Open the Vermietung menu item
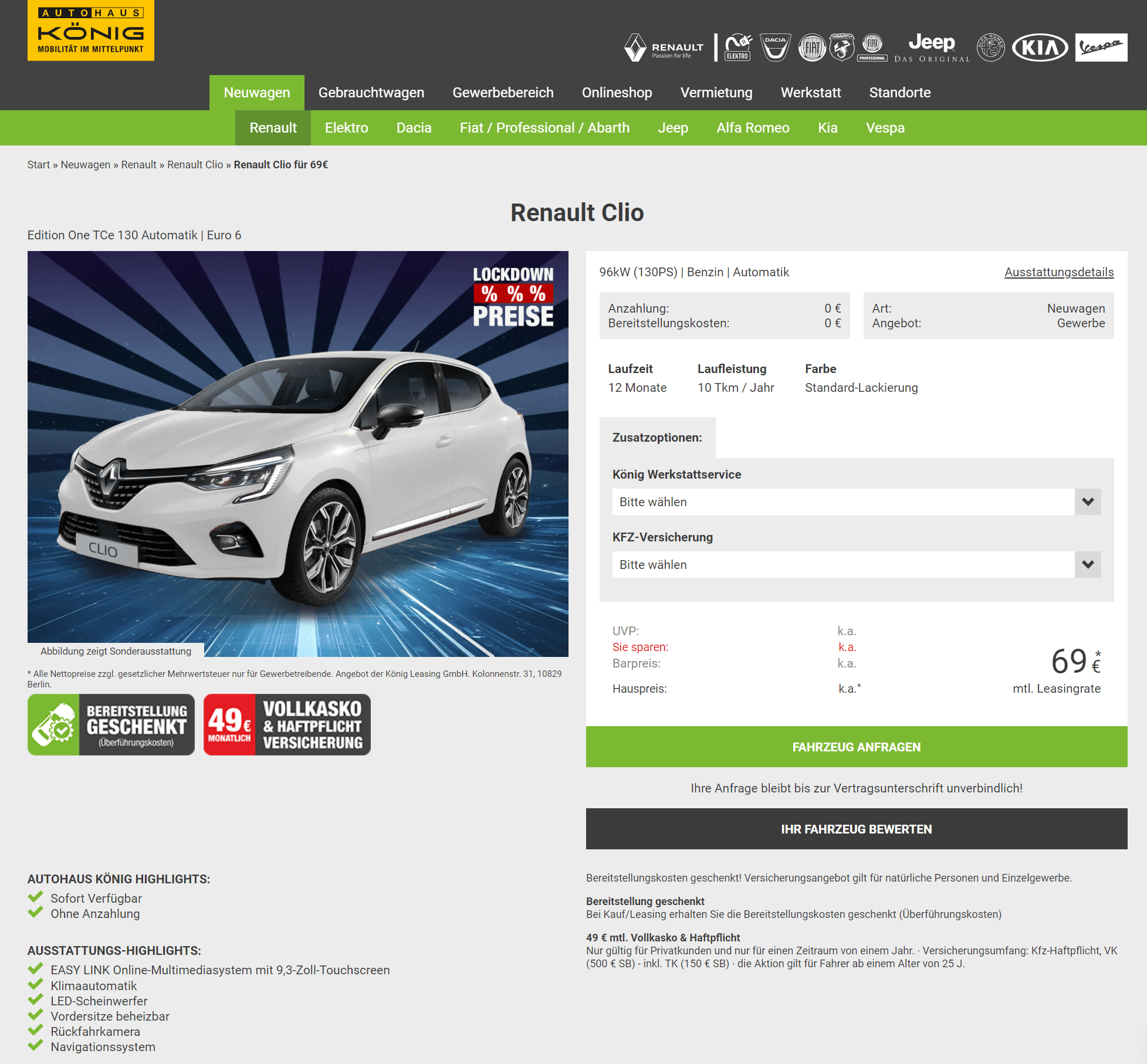1147x1064 pixels. 716,93
